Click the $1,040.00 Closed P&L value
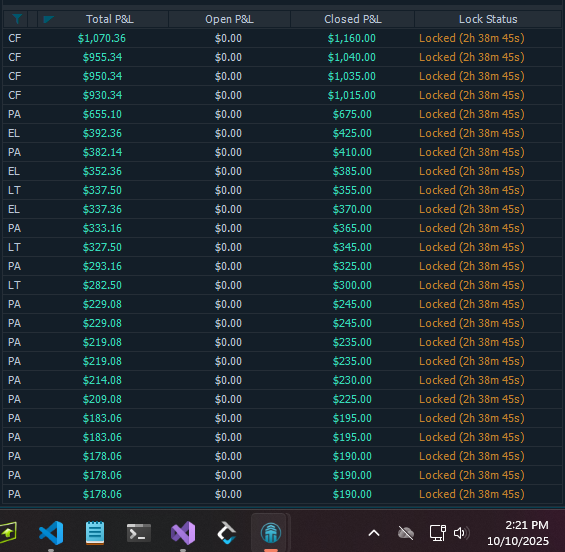The image size is (565, 552). coord(352,57)
